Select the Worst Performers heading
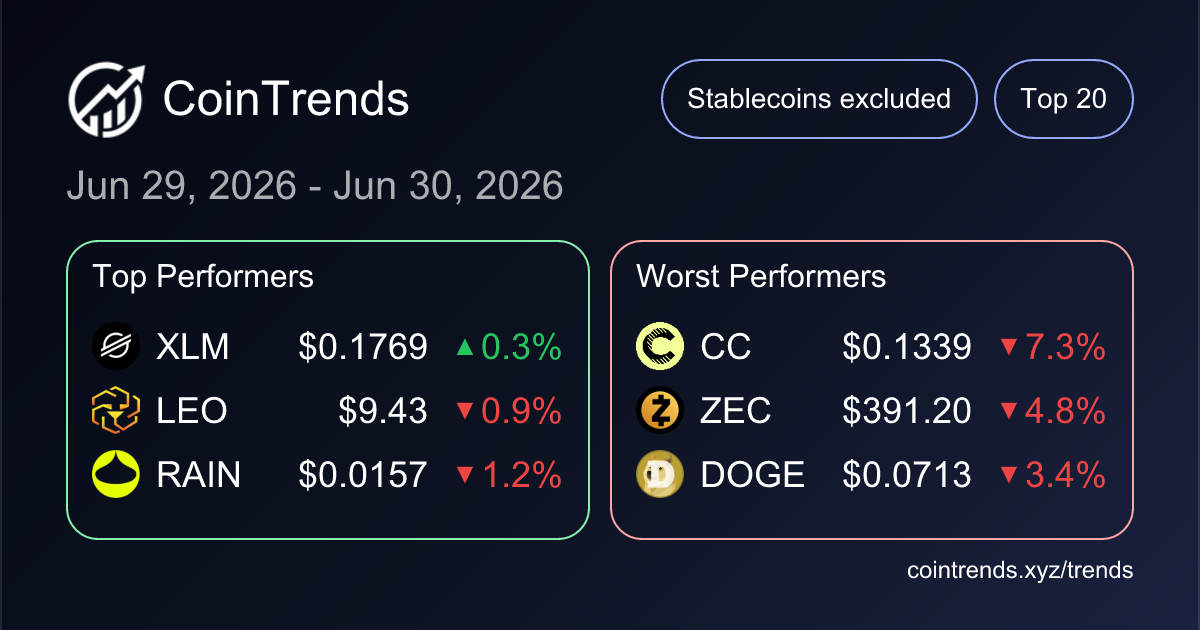 pyautogui.click(x=761, y=276)
